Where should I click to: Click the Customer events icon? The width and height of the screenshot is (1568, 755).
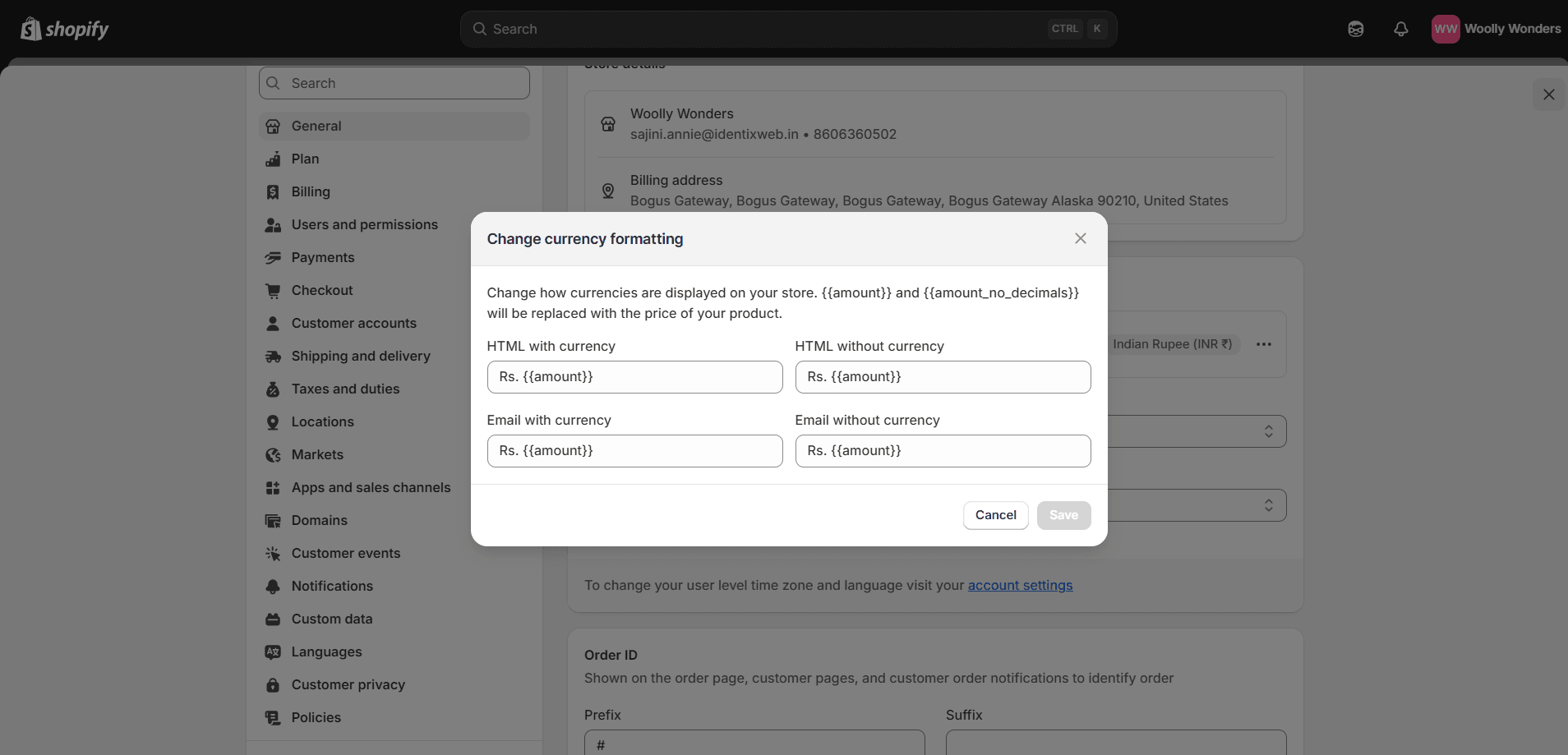coord(273,553)
